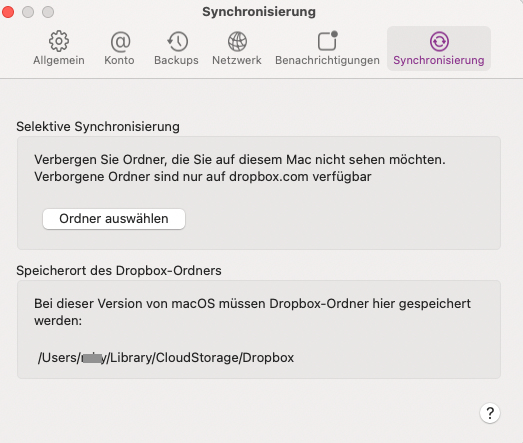Click the Speicherort des Dropbox-Ordners heading
The height and width of the screenshot is (443, 523).
[119, 271]
